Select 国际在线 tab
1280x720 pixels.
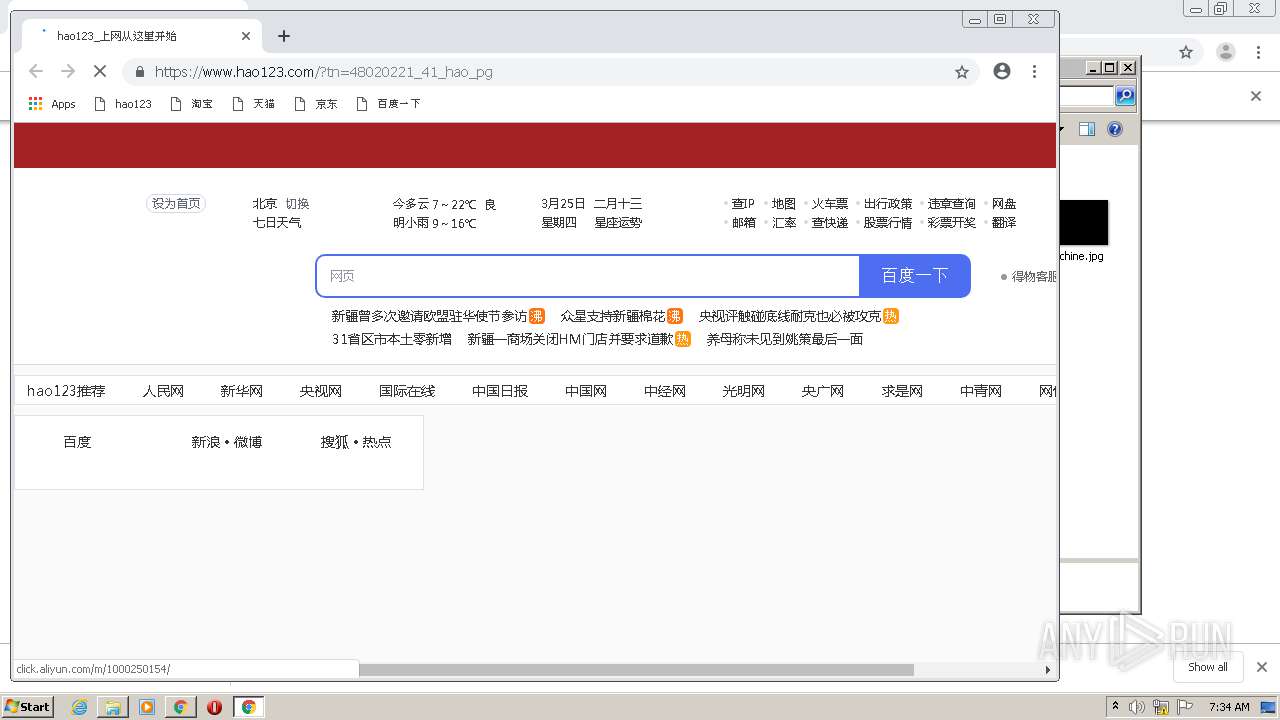[x=407, y=391]
